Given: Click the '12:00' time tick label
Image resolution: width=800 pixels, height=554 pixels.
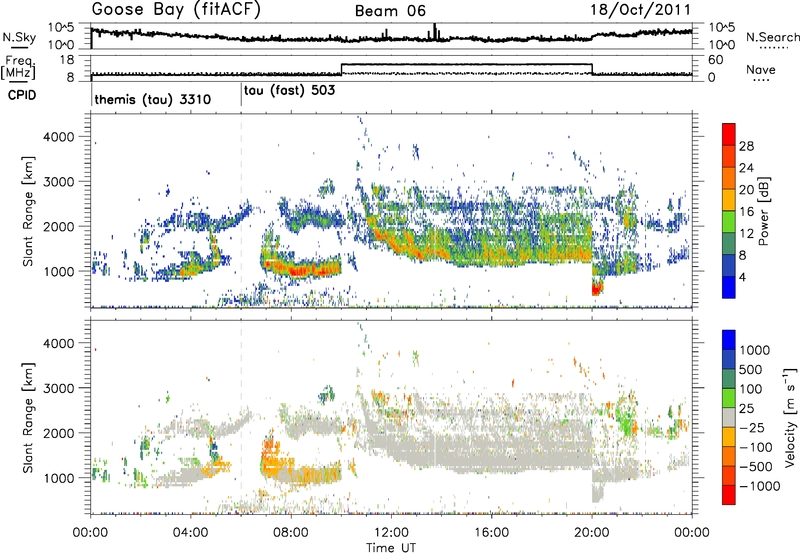Looking at the screenshot, I should click(391, 533).
